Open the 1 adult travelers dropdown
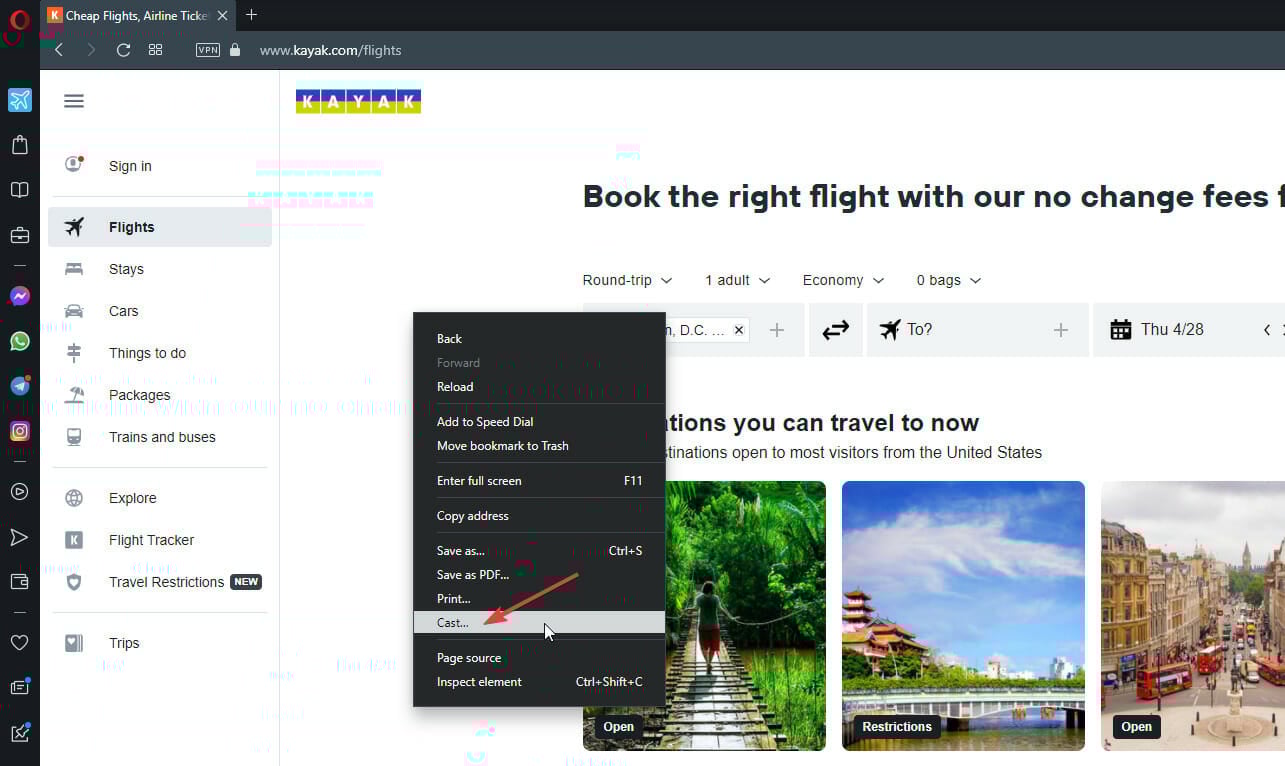 click(738, 281)
